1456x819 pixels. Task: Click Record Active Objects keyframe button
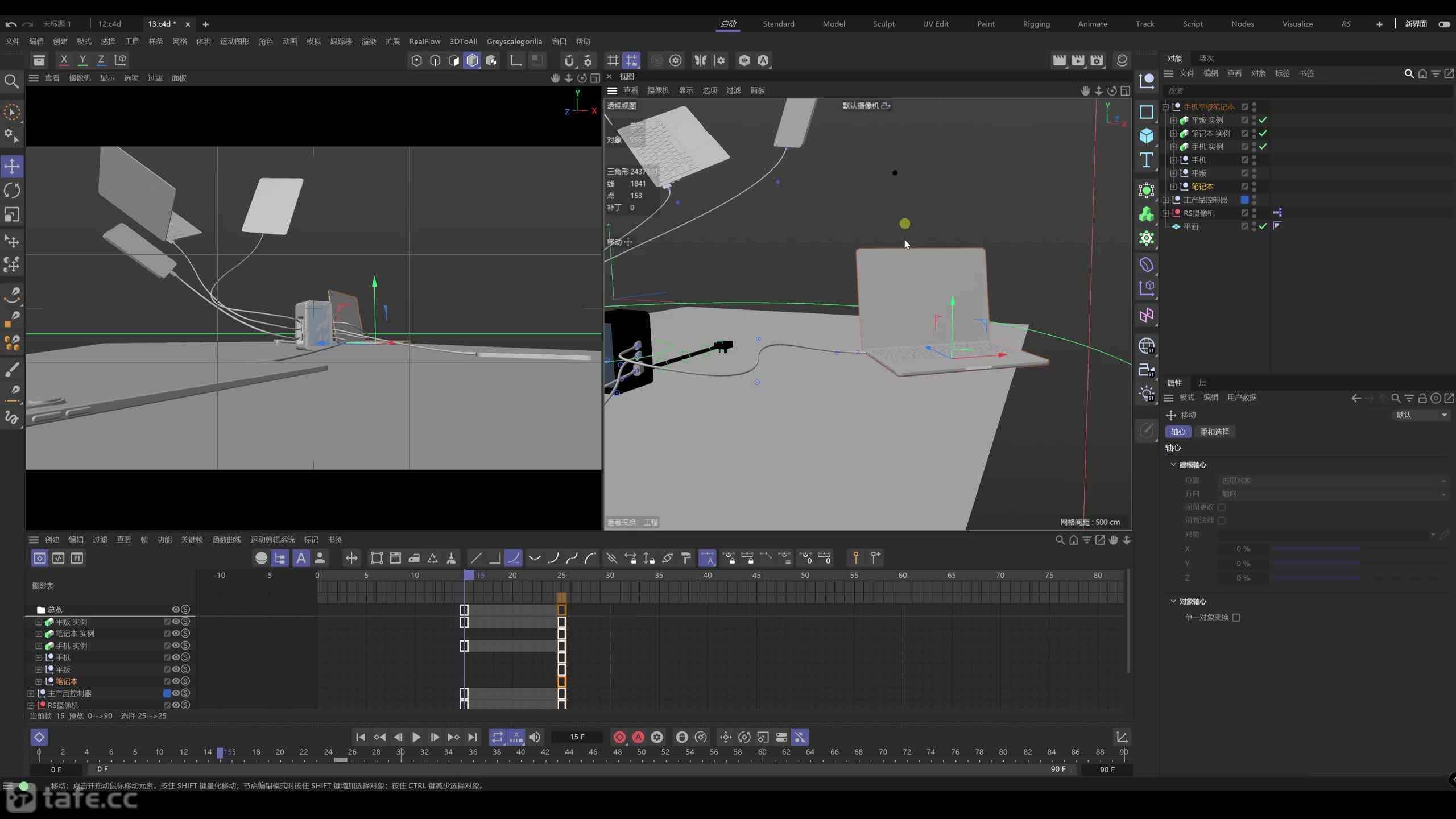tap(619, 737)
